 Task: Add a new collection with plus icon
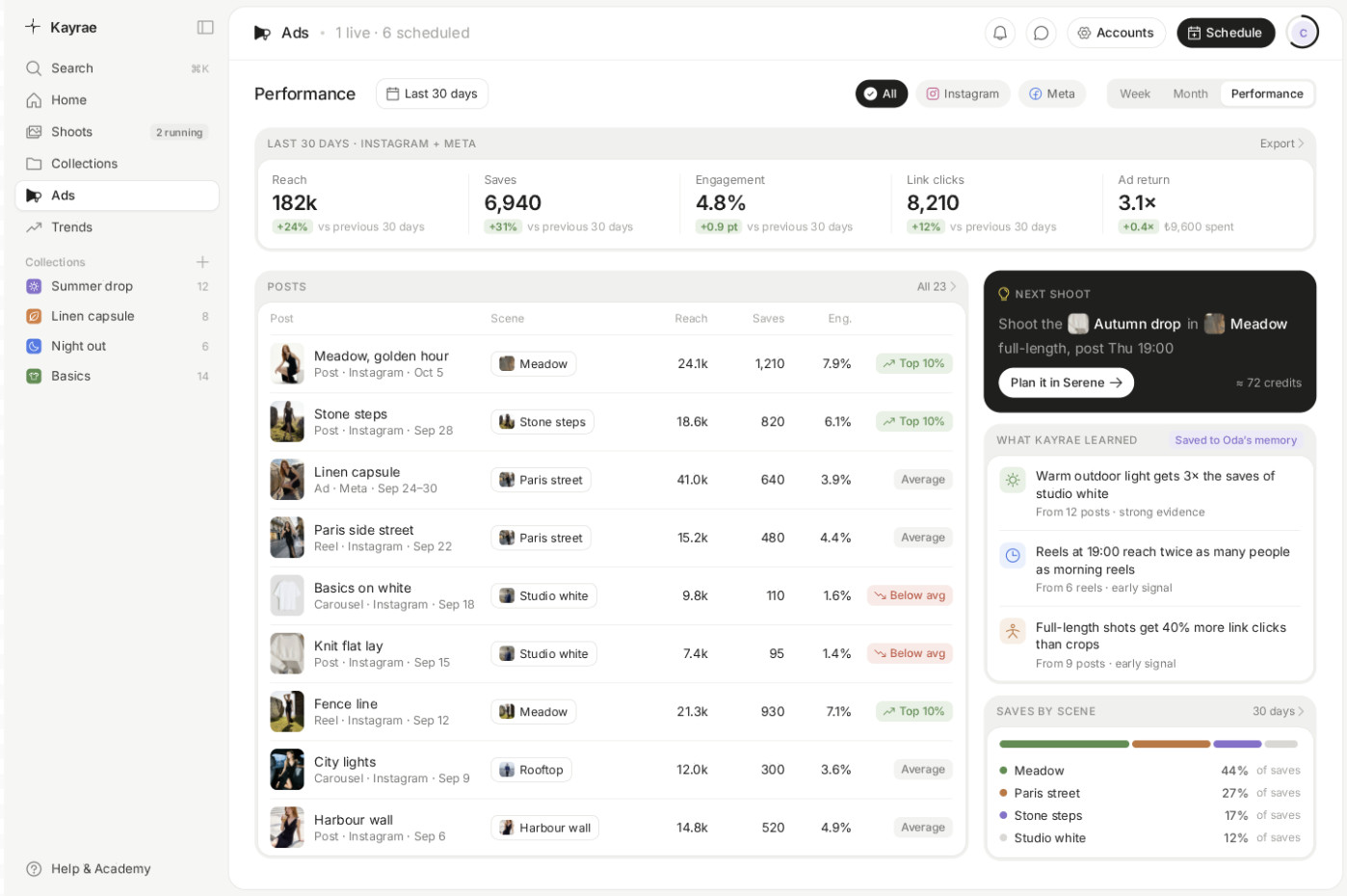point(202,262)
